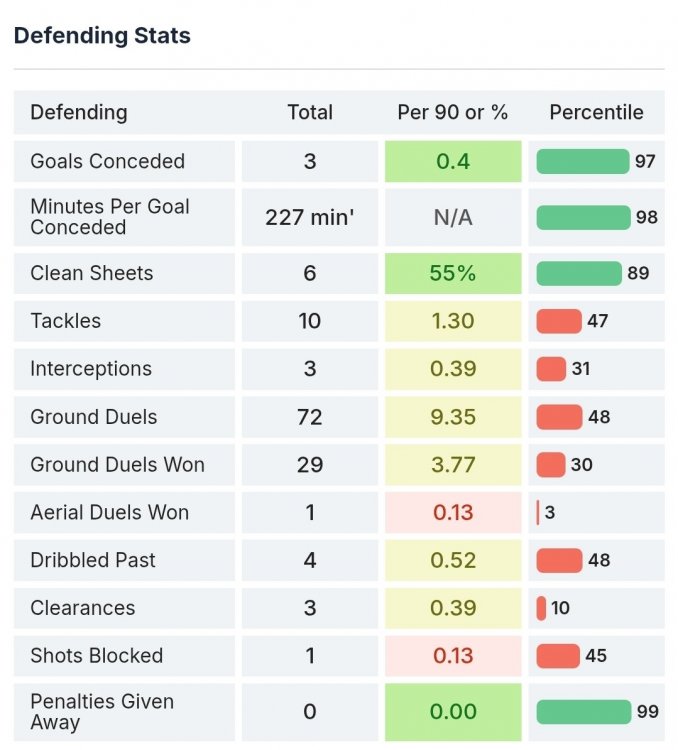Click the Goals Conceded percentile bar (97)
The image size is (678, 750).
click(x=582, y=161)
